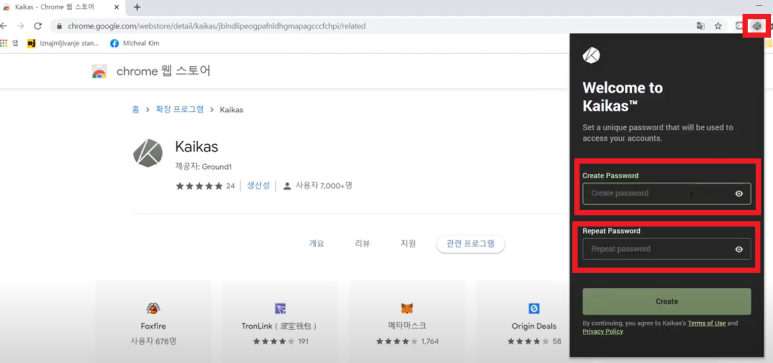Click the chrome 웹 스토어 title
The image size is (773, 363).
(164, 71)
